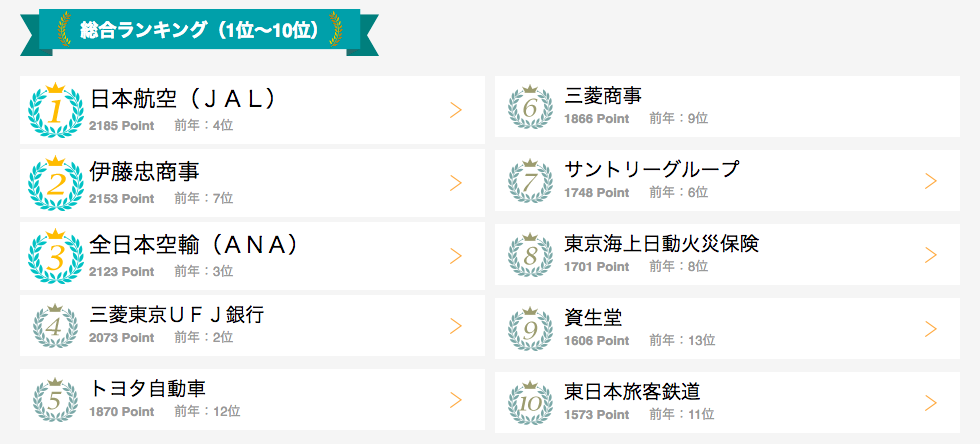Click the number 6 laurel badge
980x444 pixels.
coord(531,107)
